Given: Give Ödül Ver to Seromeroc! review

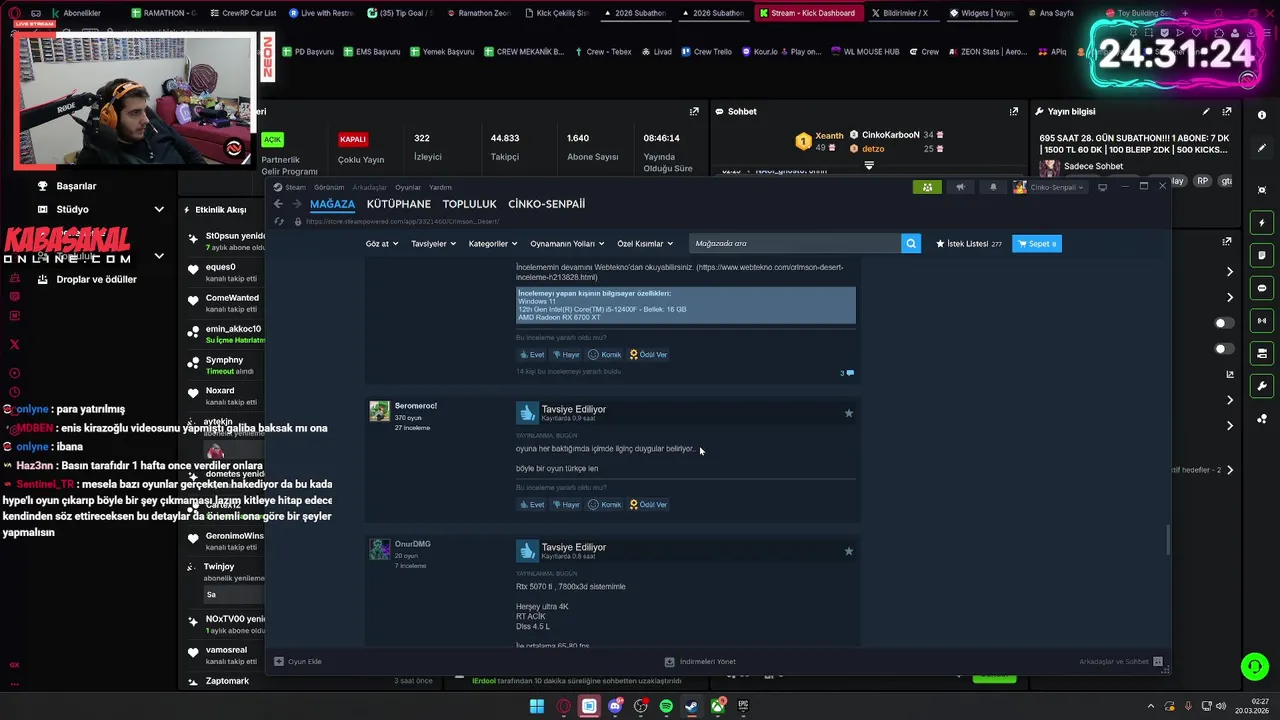Looking at the screenshot, I should pos(648,504).
